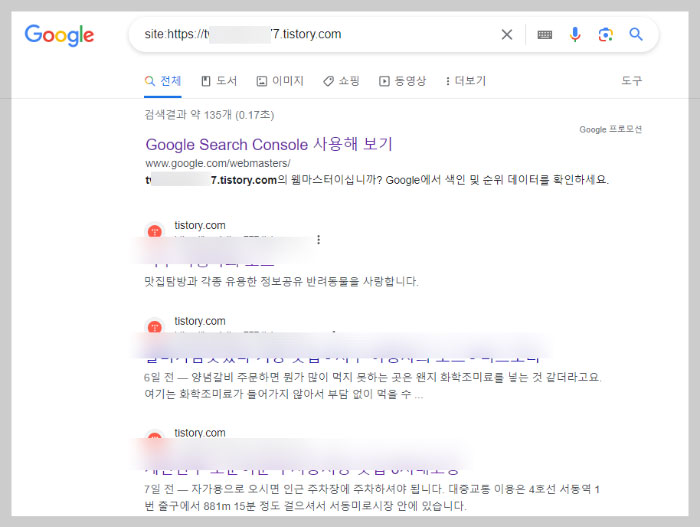Image resolution: width=700 pixels, height=527 pixels.
Task: Start voice search with microphone icon
Action: pos(575,34)
